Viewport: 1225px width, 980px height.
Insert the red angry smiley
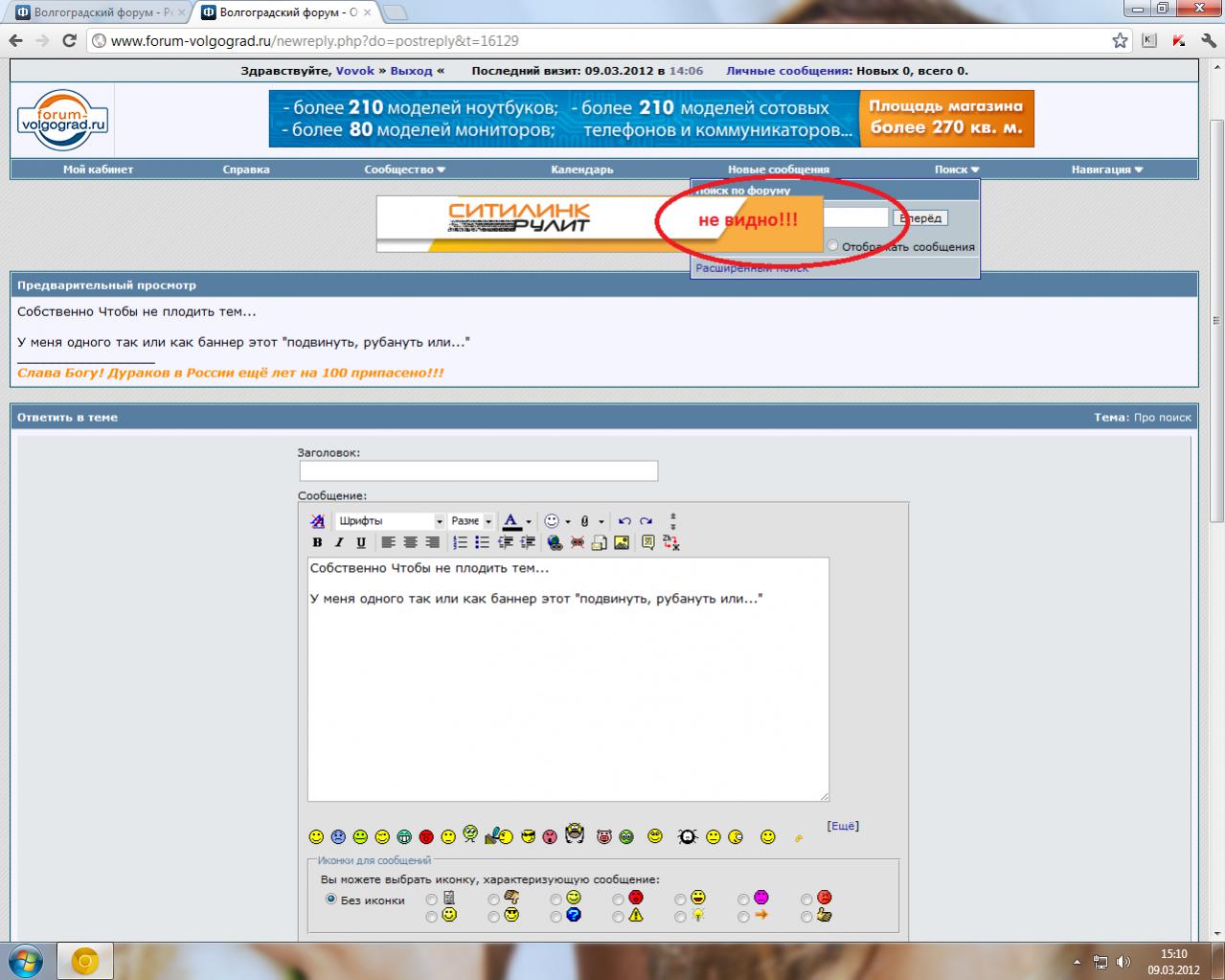pyautogui.click(x=426, y=836)
